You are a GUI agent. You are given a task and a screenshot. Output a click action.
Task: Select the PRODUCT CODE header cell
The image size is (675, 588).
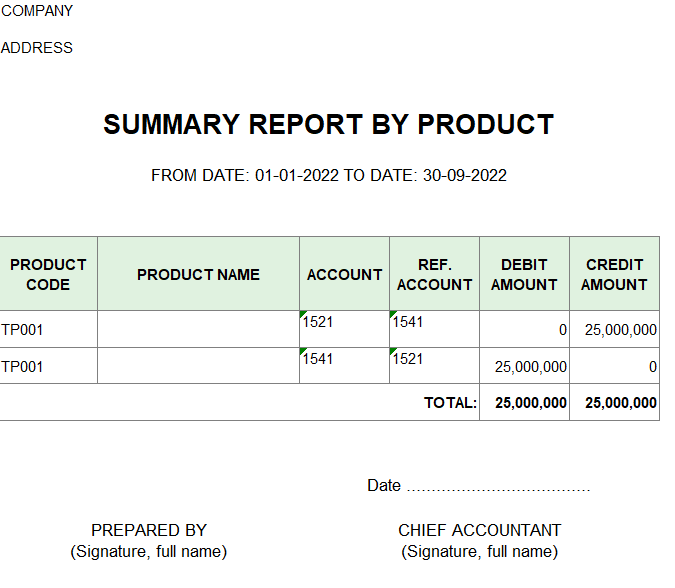click(48, 274)
